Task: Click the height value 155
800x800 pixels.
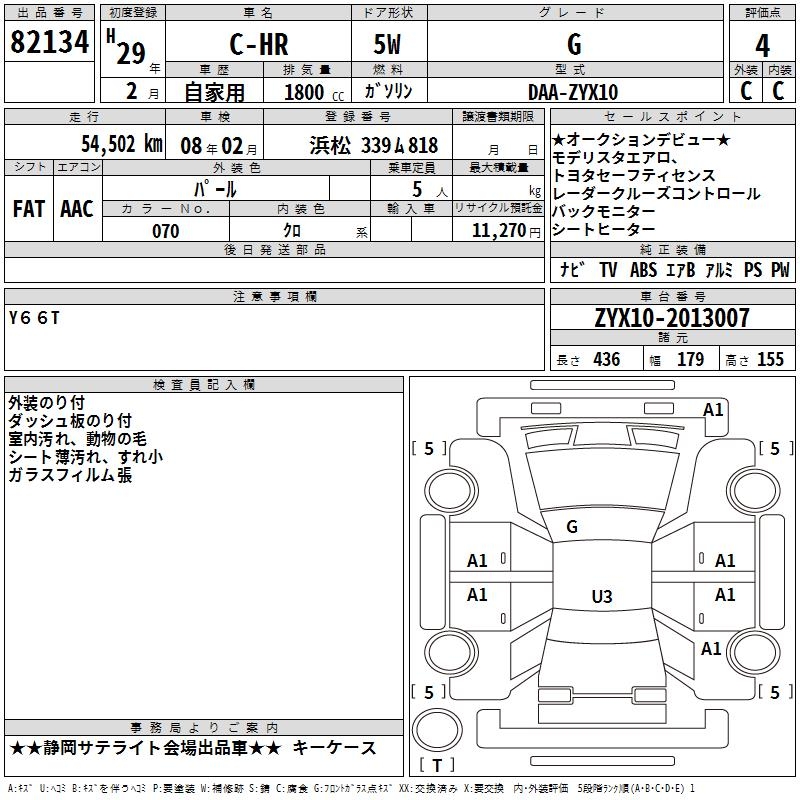Action: [x=770, y=359]
